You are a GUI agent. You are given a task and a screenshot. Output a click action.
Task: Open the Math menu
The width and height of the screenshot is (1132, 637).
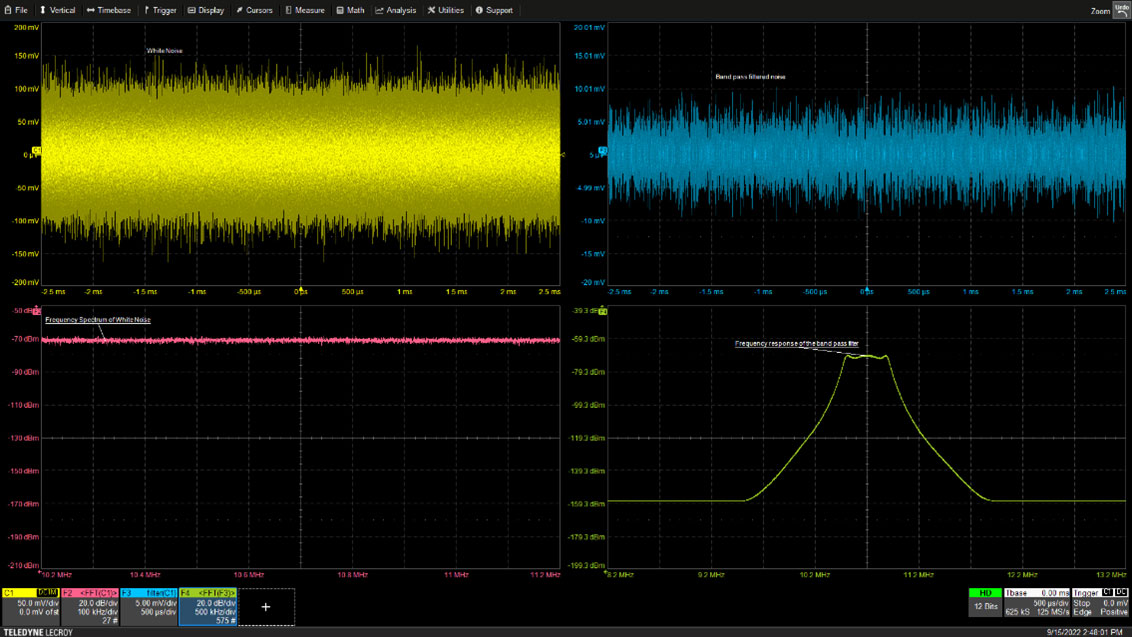[350, 10]
